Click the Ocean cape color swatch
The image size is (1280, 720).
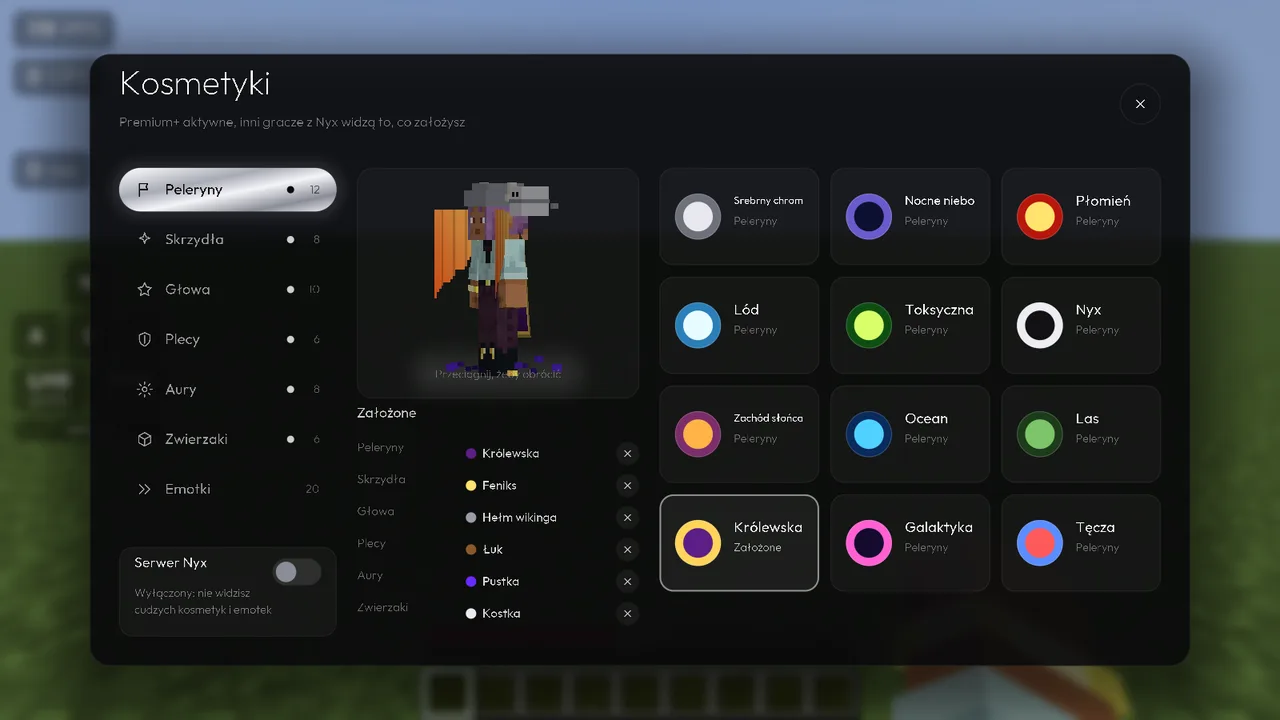coord(869,434)
